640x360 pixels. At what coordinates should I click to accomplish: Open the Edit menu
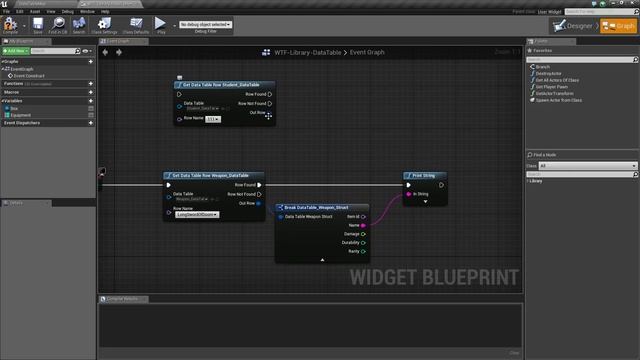[20, 11]
